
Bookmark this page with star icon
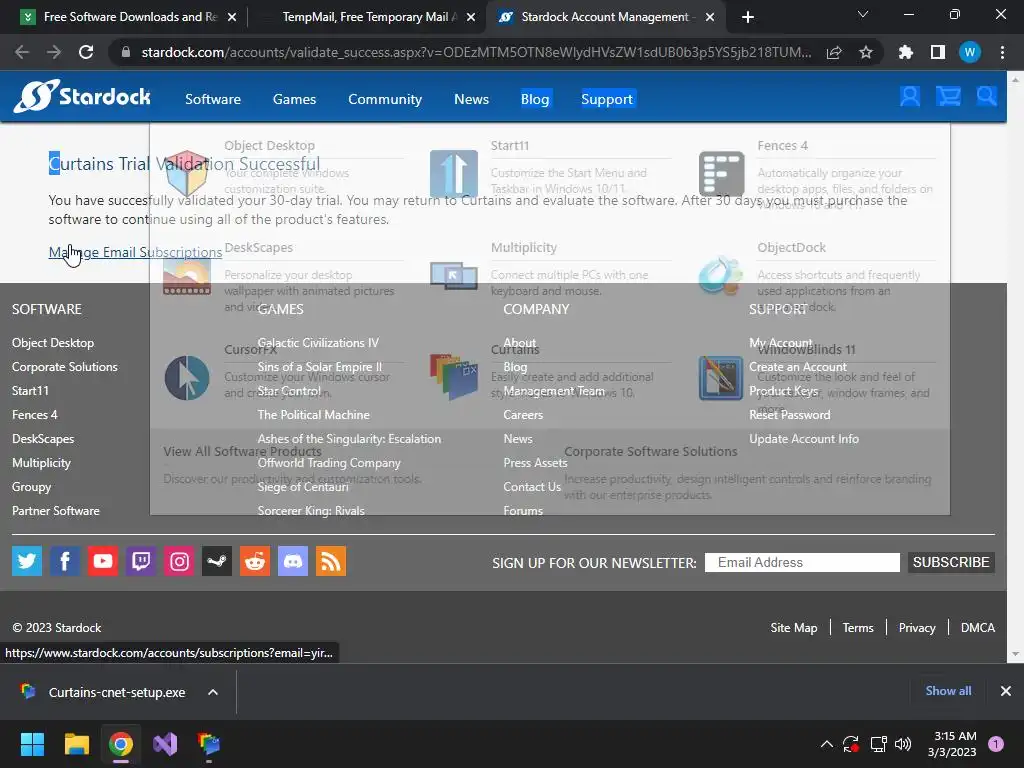tap(866, 52)
